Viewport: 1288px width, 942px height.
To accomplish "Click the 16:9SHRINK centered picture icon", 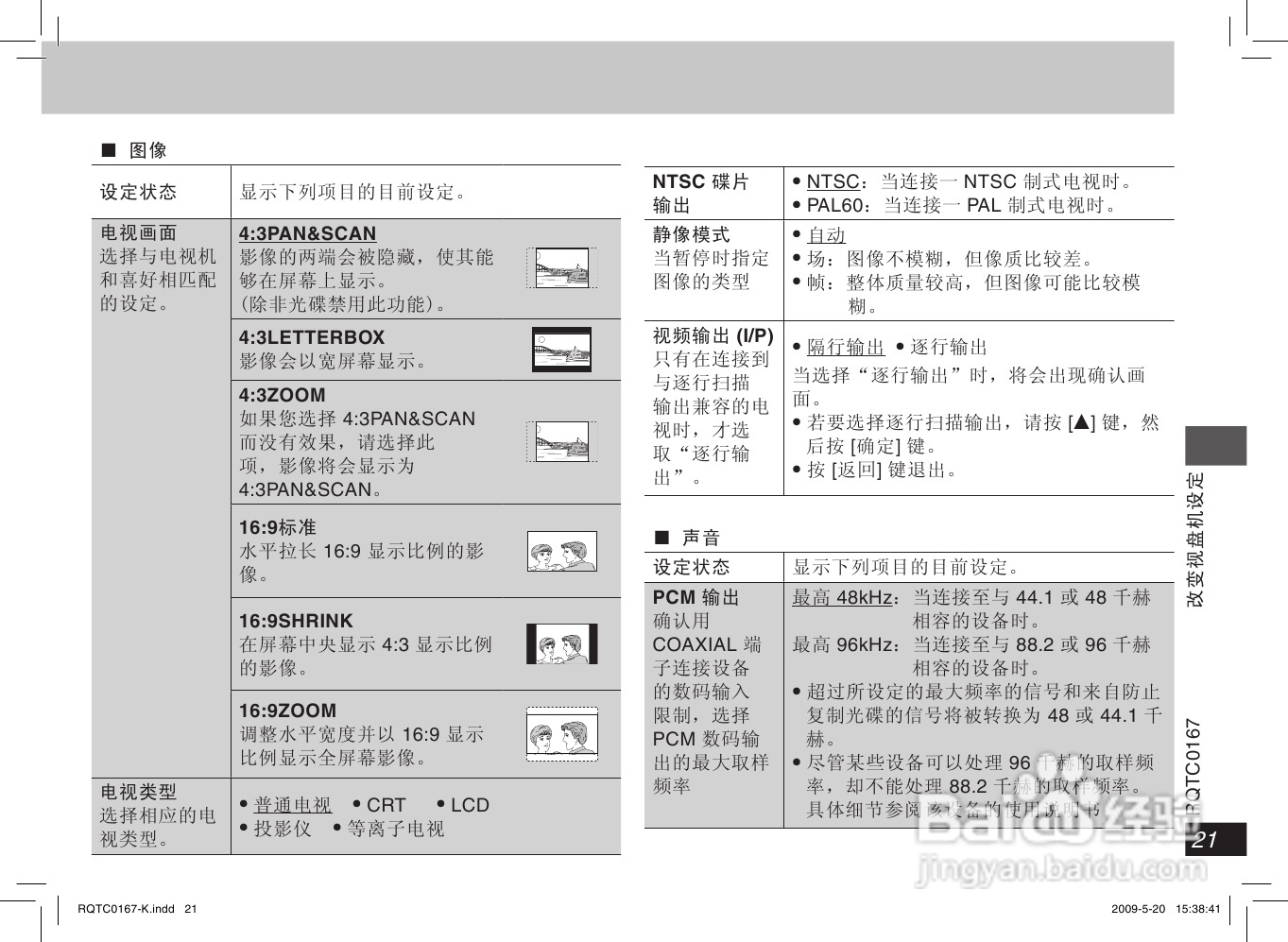I will pos(564,645).
